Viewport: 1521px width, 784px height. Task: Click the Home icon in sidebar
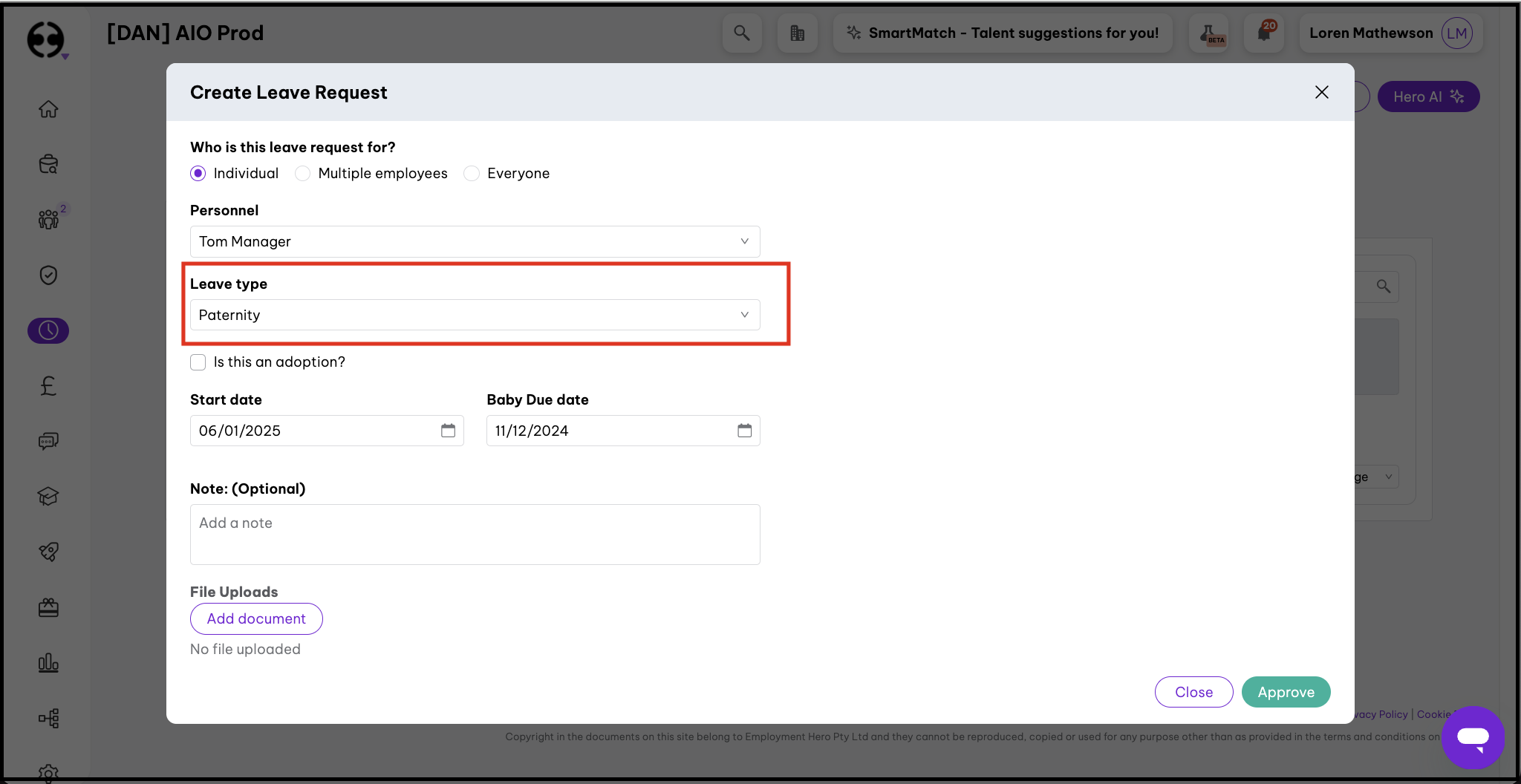coord(48,109)
